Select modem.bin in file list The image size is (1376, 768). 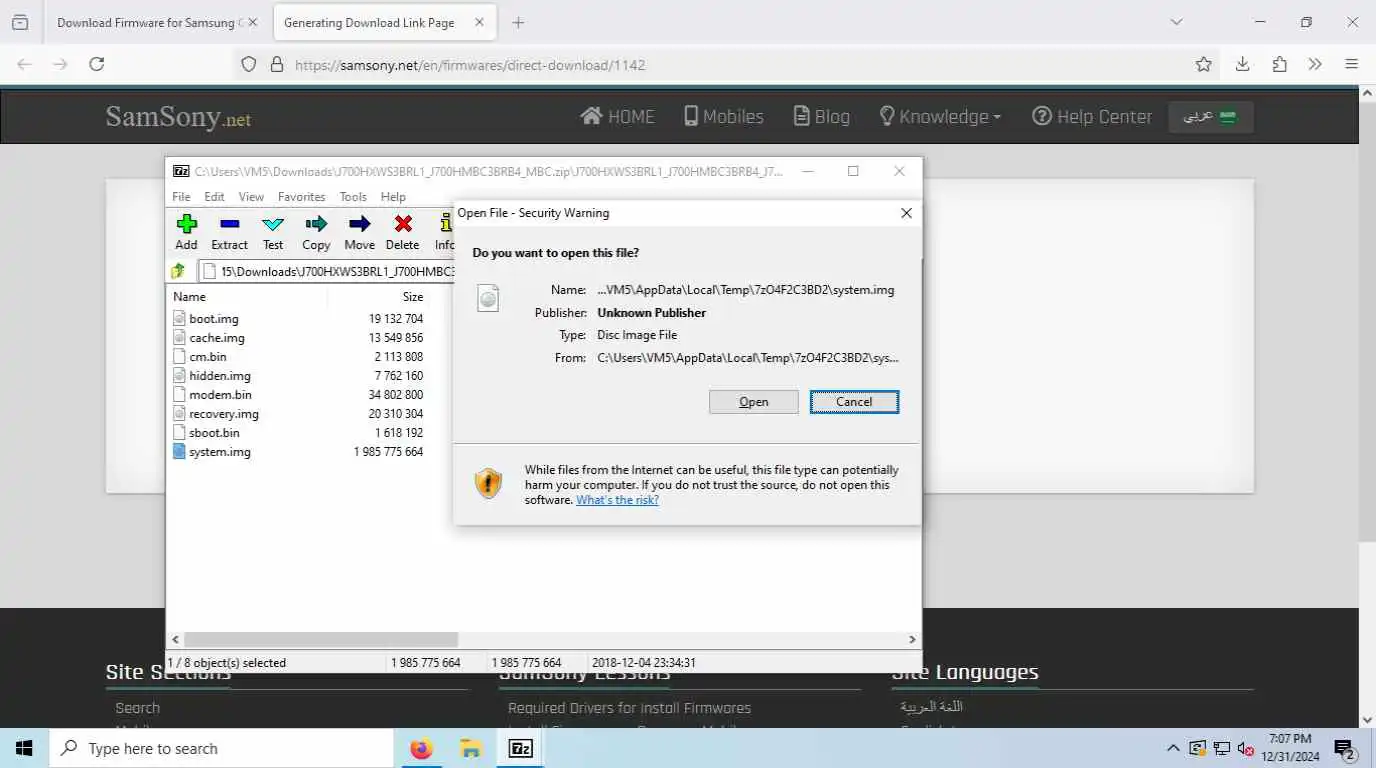(220, 394)
